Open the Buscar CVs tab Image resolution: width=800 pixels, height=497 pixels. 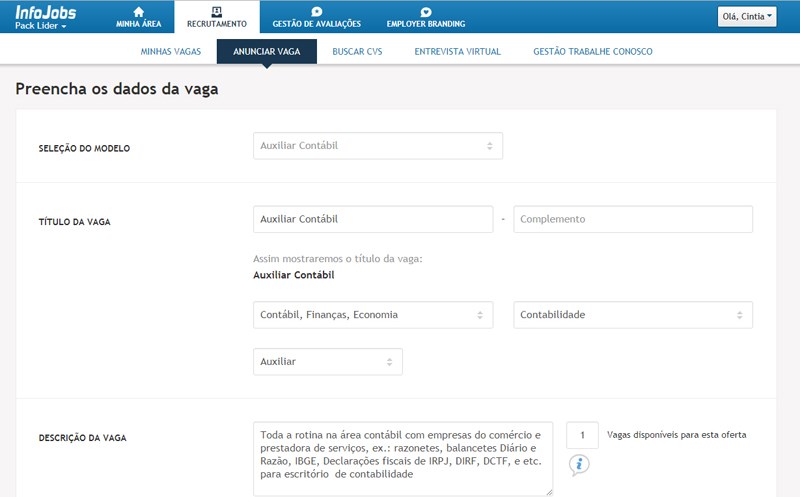[357, 52]
